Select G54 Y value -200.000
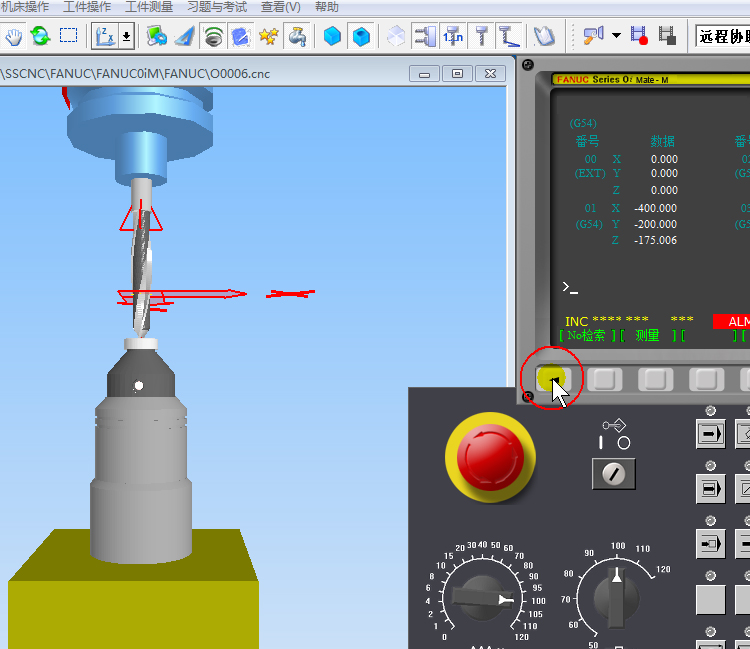This screenshot has width=750, height=649. click(x=655, y=224)
